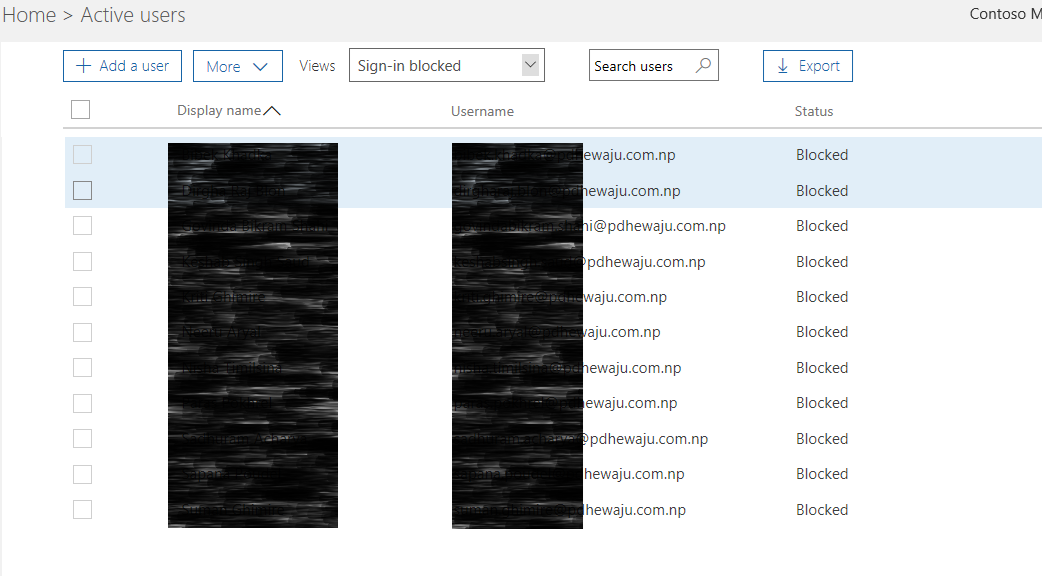
Task: Click the magnifier icon in Search users
Action: click(703, 65)
